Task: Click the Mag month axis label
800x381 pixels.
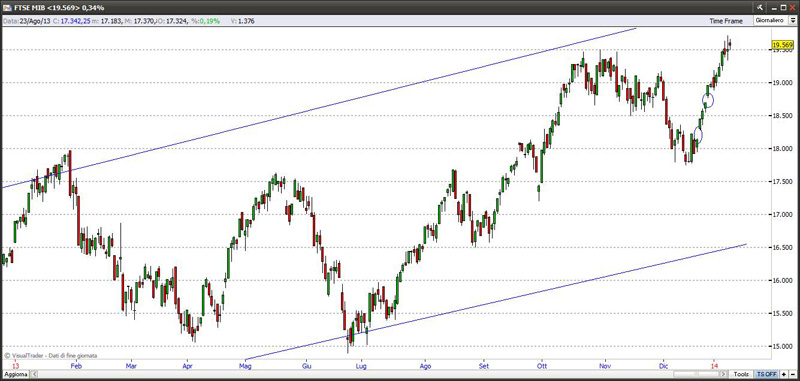Action: tap(245, 366)
